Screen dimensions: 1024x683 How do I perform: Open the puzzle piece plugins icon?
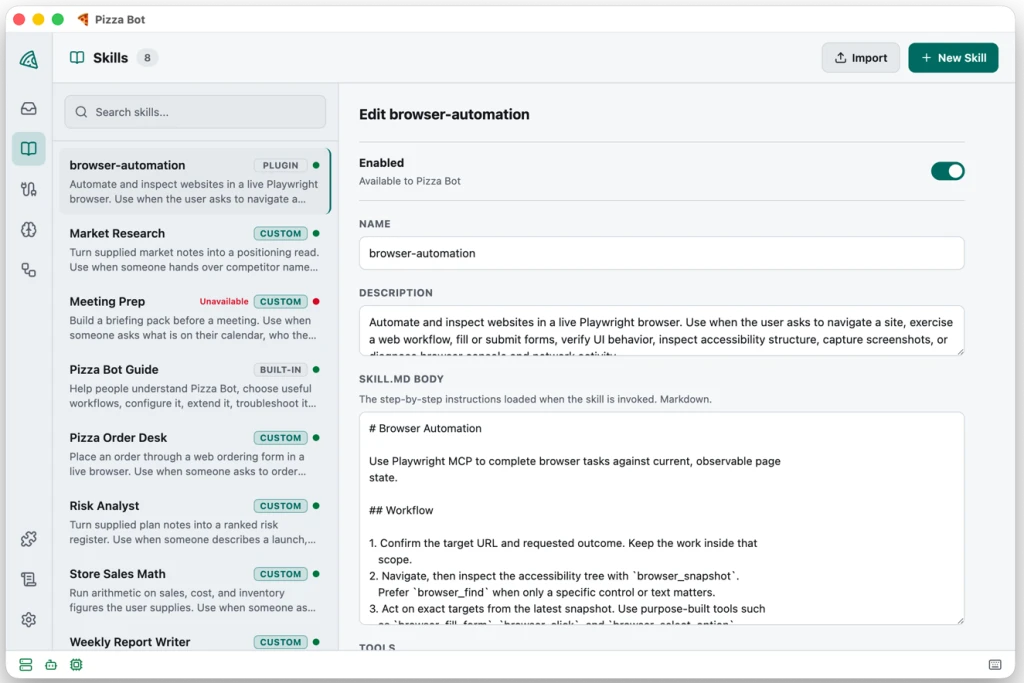point(29,539)
